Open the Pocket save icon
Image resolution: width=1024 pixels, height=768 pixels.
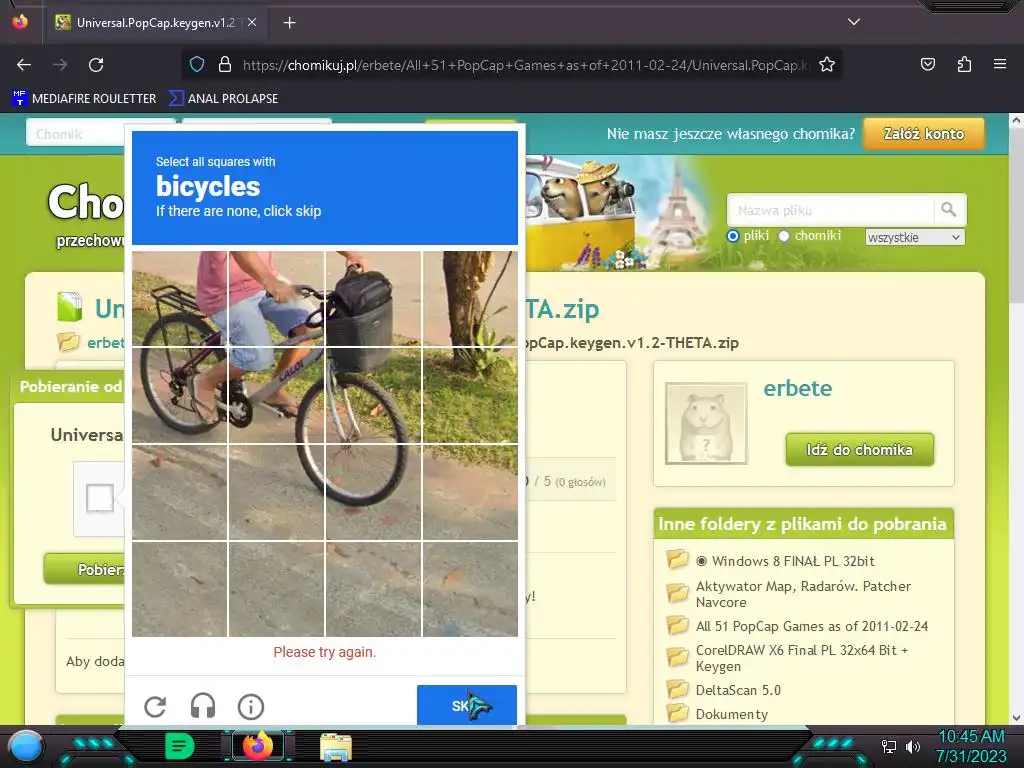click(927, 64)
